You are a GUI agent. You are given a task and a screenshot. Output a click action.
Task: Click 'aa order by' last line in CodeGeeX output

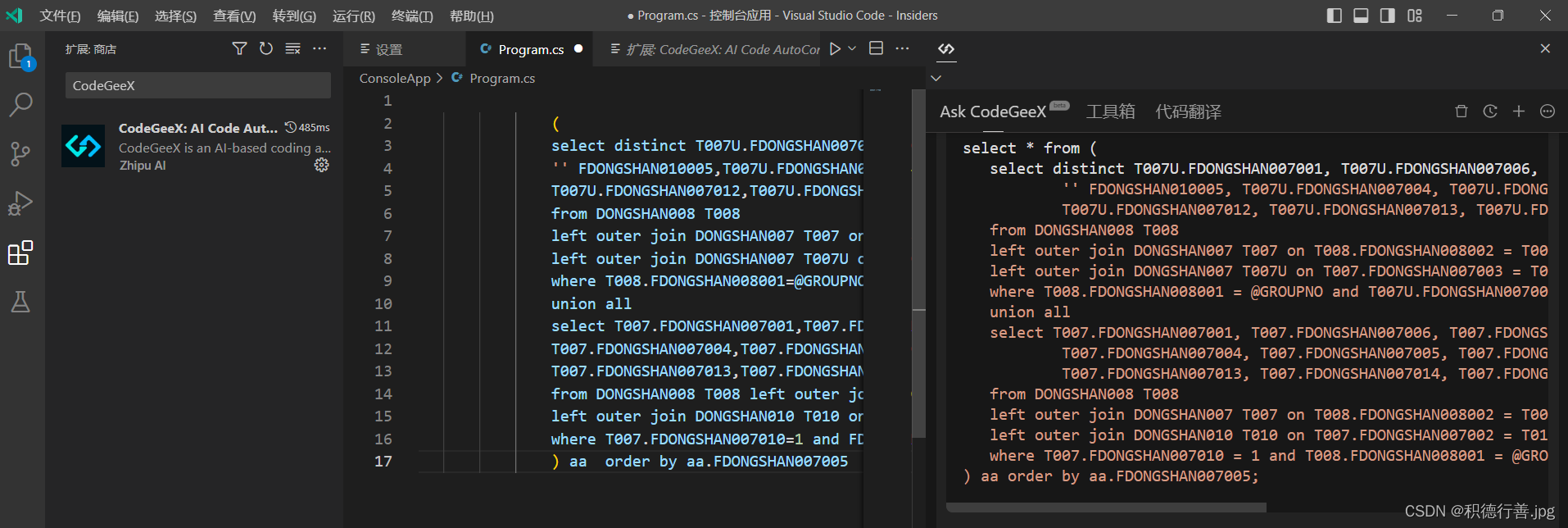point(1110,476)
